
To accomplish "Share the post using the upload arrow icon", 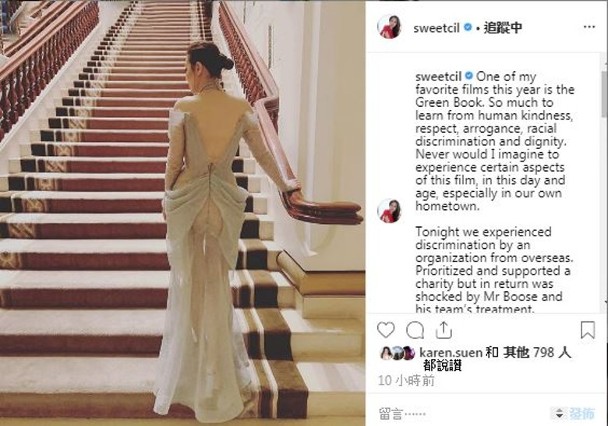I will pos(444,330).
